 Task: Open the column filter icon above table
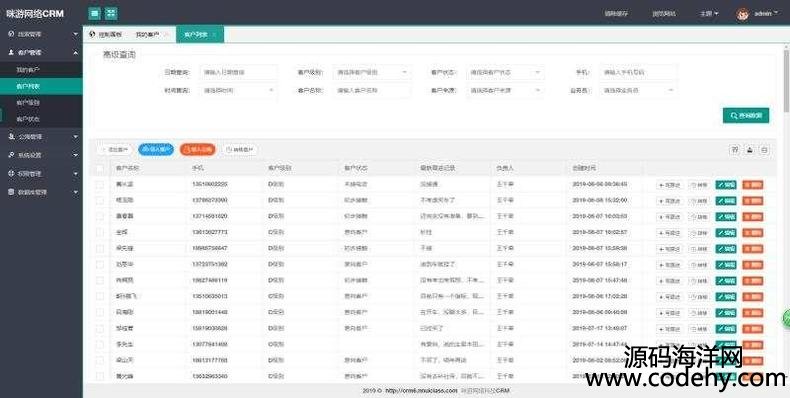tap(735, 150)
